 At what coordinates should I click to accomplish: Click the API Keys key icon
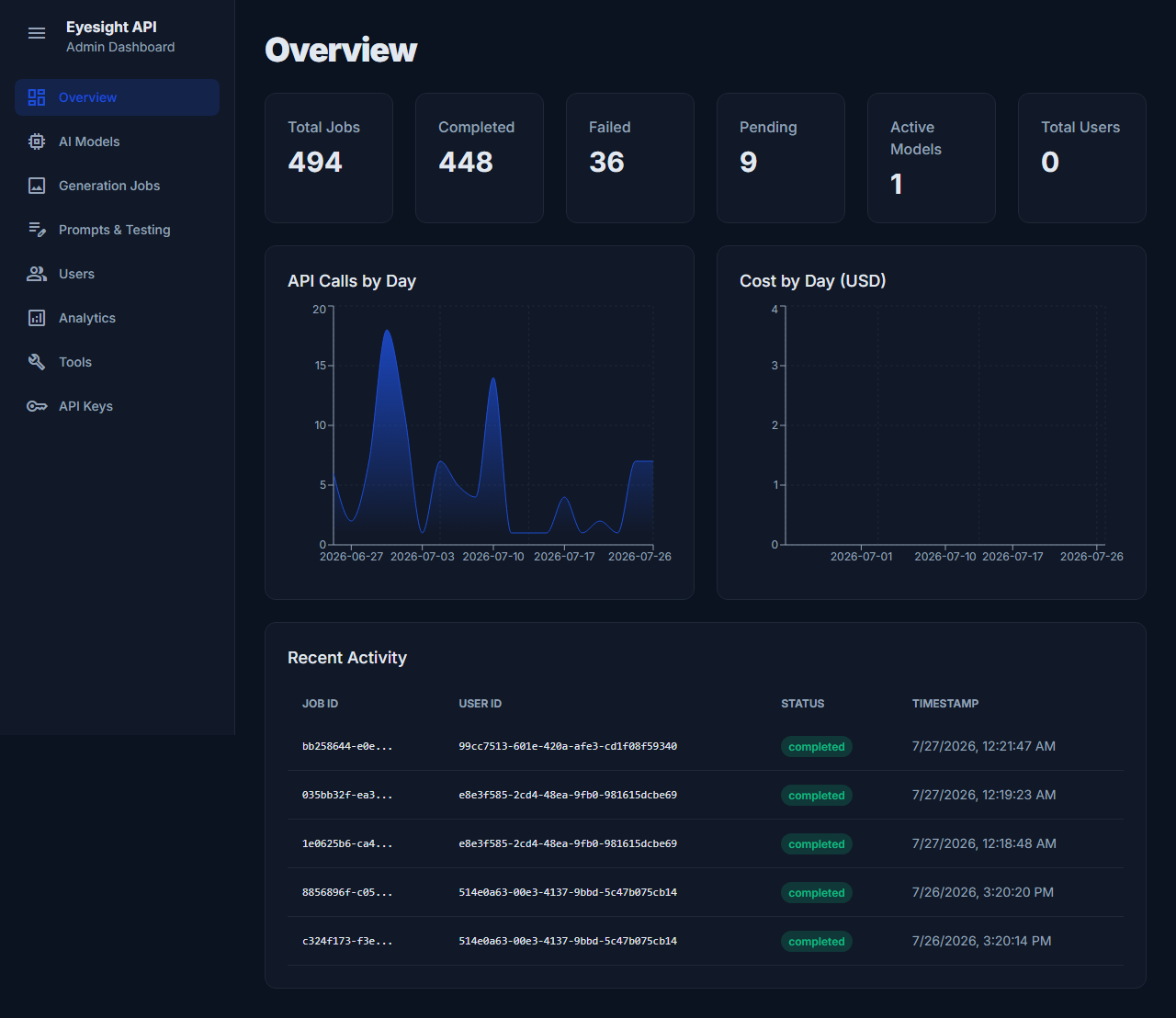[x=37, y=406]
